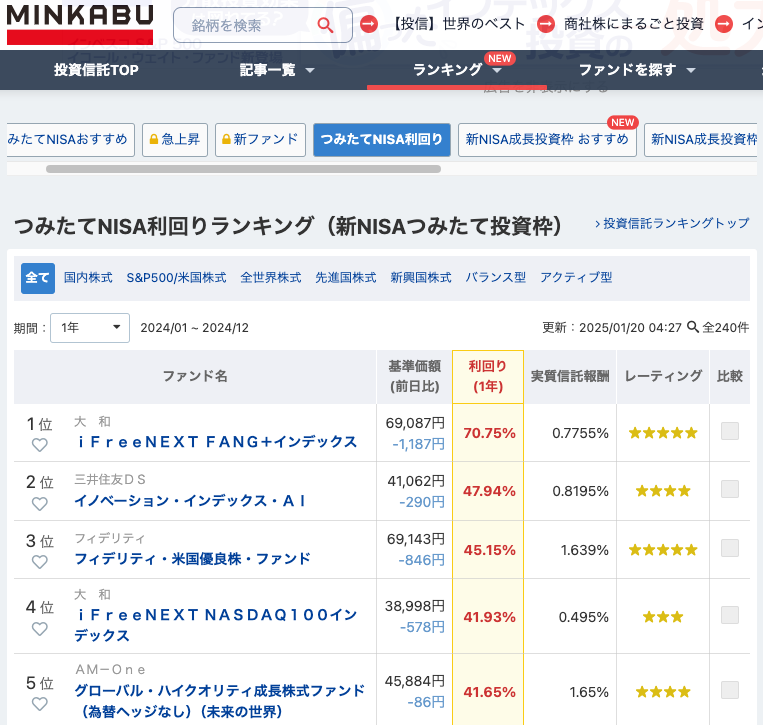The image size is (763, 725).
Task: Expand the ランキング menu
Action: (x=456, y=70)
